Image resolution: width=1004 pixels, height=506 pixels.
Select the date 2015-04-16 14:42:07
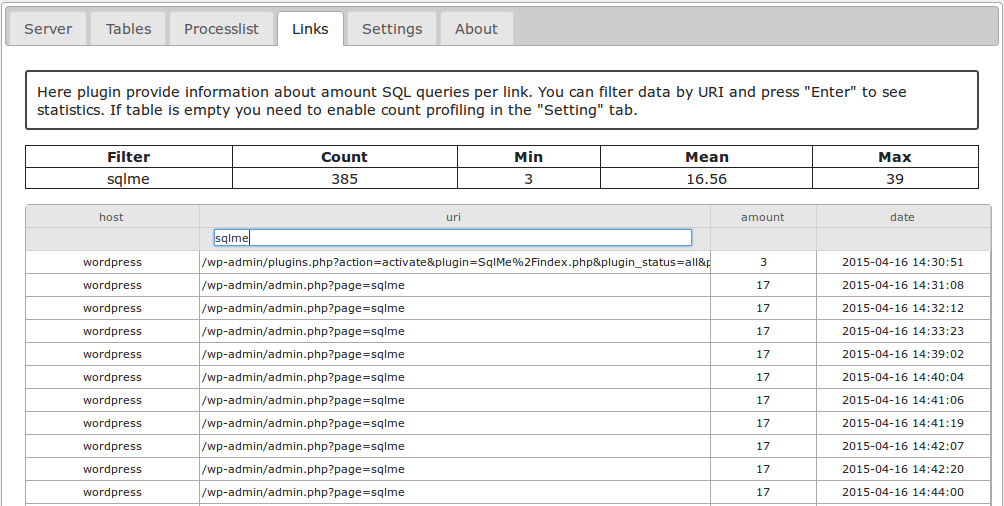[903, 446]
